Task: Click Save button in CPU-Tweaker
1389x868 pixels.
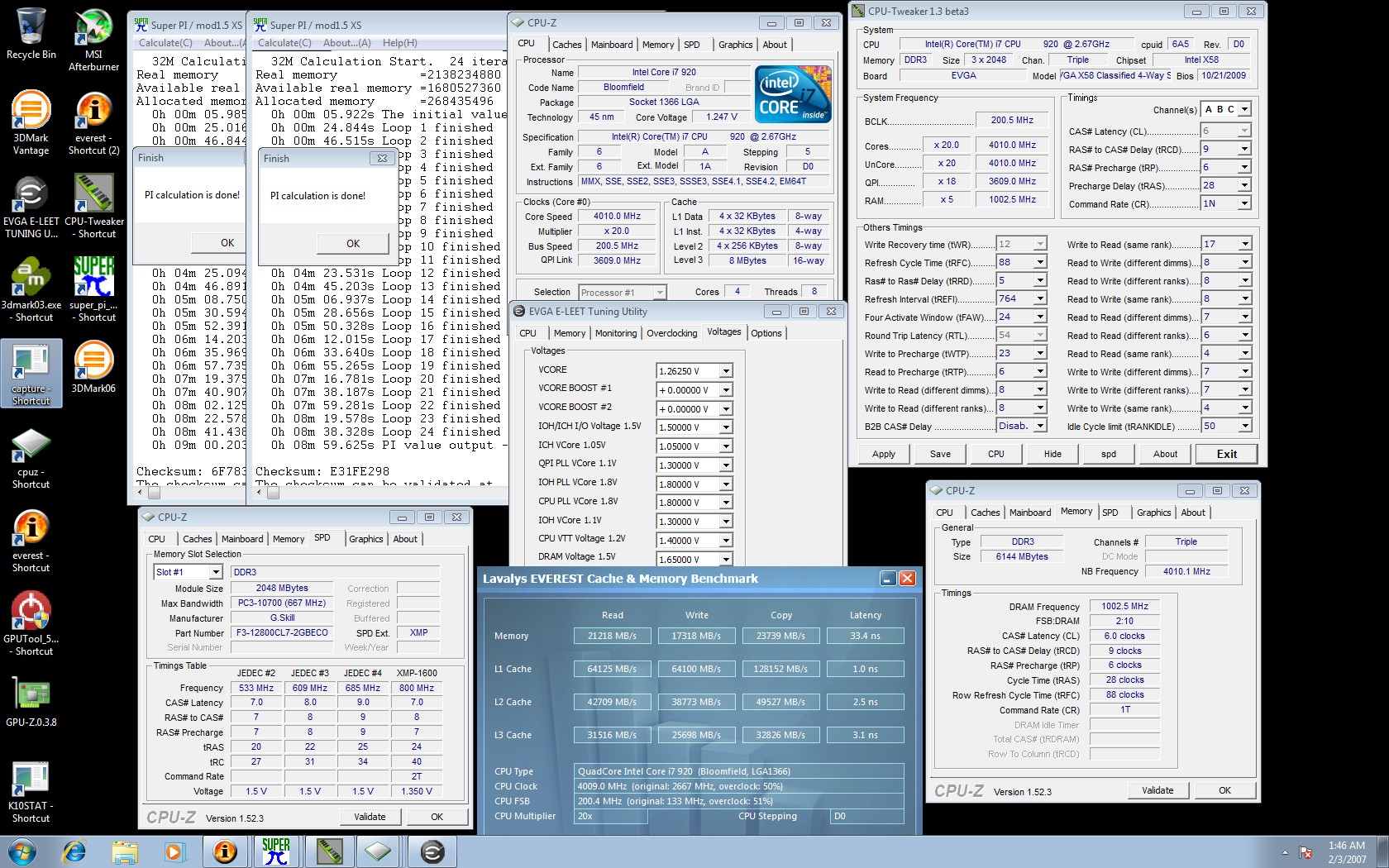Action: [940, 454]
